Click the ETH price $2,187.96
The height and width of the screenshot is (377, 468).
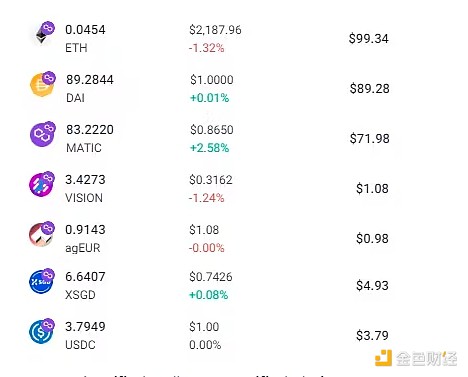(215, 30)
